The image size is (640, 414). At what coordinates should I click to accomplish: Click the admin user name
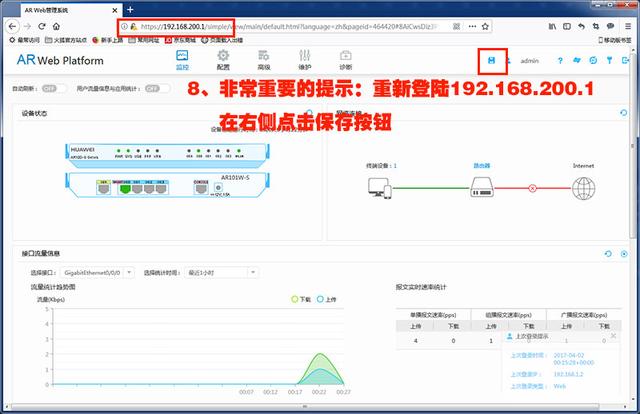click(x=529, y=60)
